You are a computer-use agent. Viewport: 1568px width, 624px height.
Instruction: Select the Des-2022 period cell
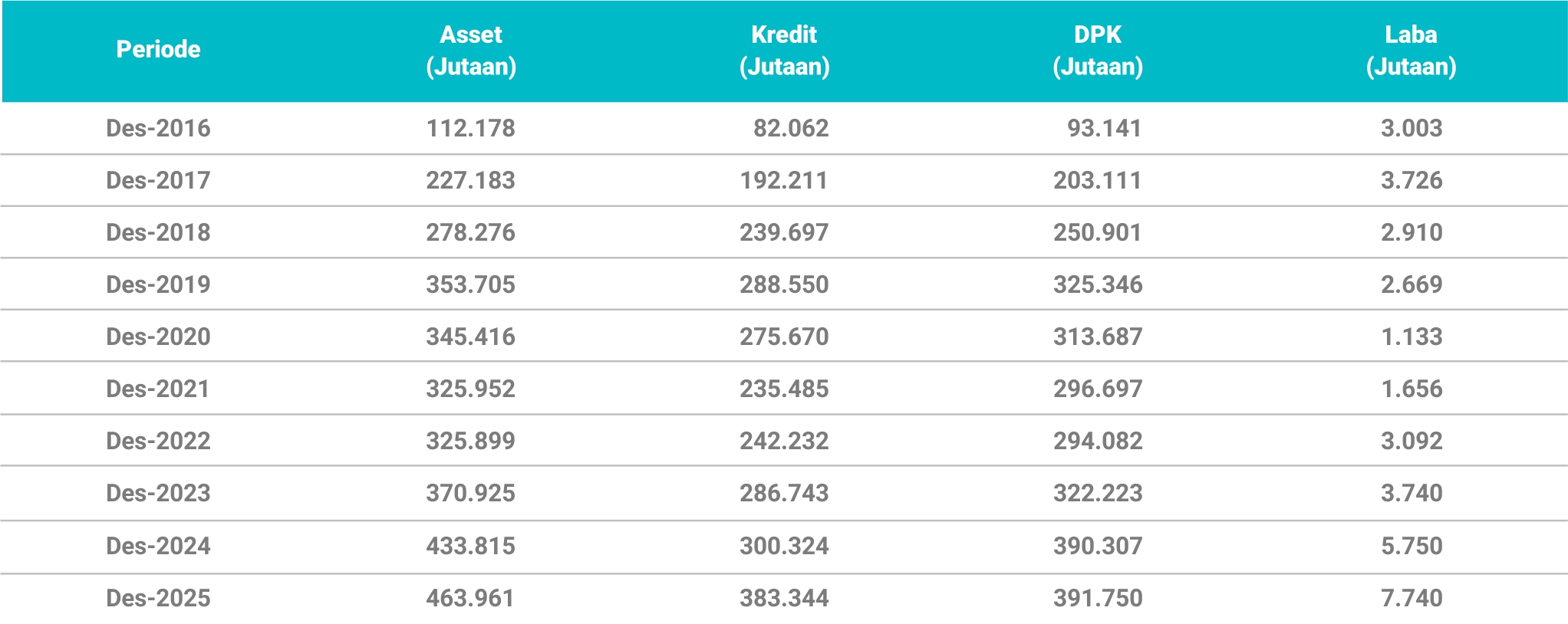(158, 441)
